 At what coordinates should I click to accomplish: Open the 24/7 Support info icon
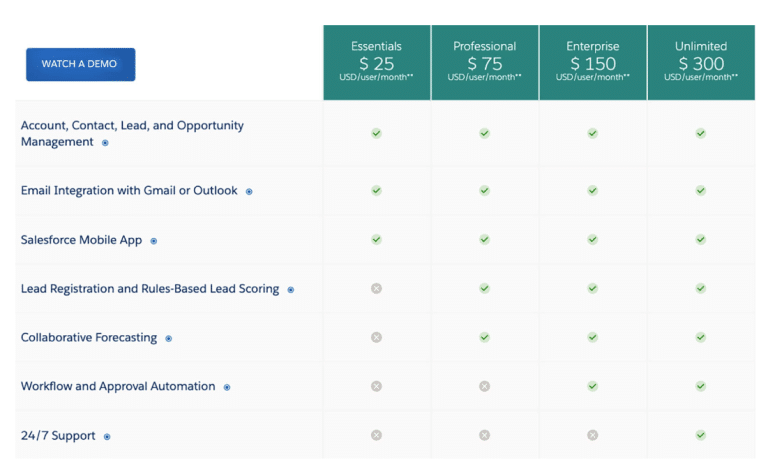107,437
